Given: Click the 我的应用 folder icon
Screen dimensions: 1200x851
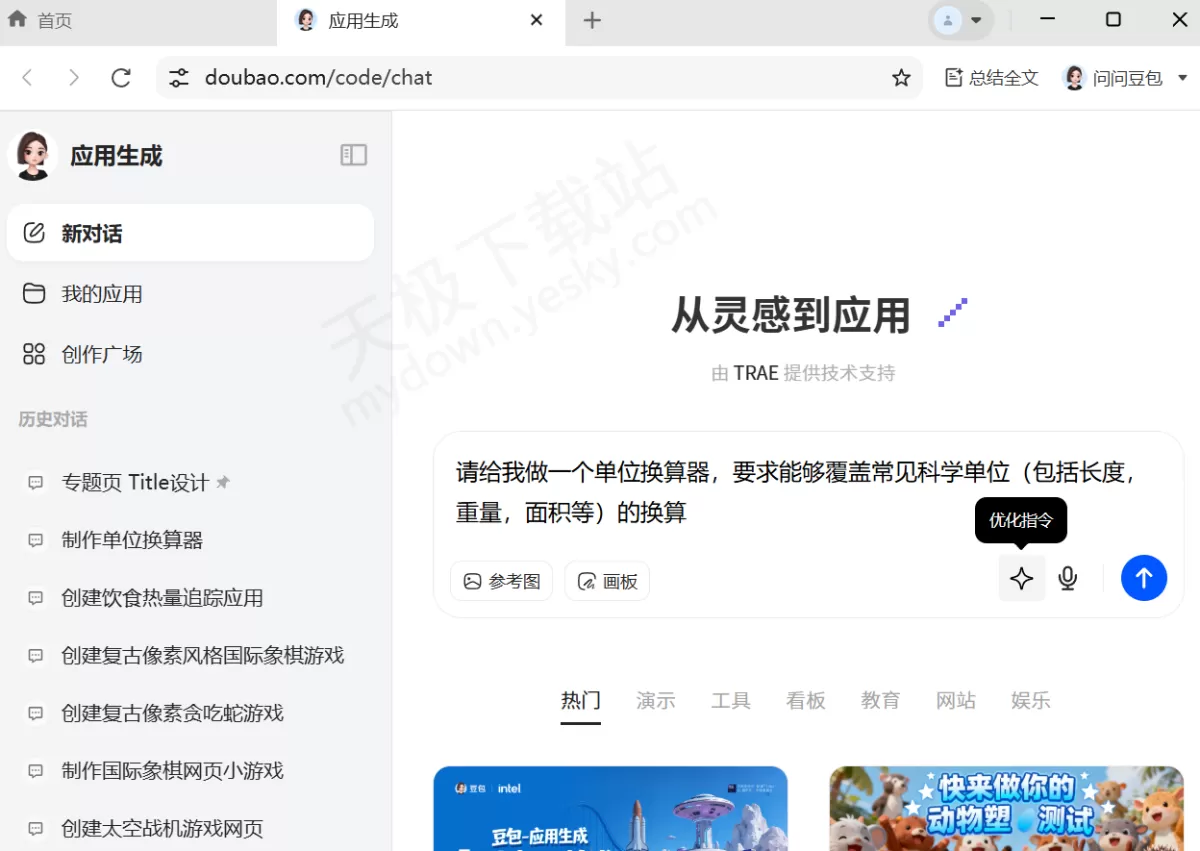Looking at the screenshot, I should [34, 294].
